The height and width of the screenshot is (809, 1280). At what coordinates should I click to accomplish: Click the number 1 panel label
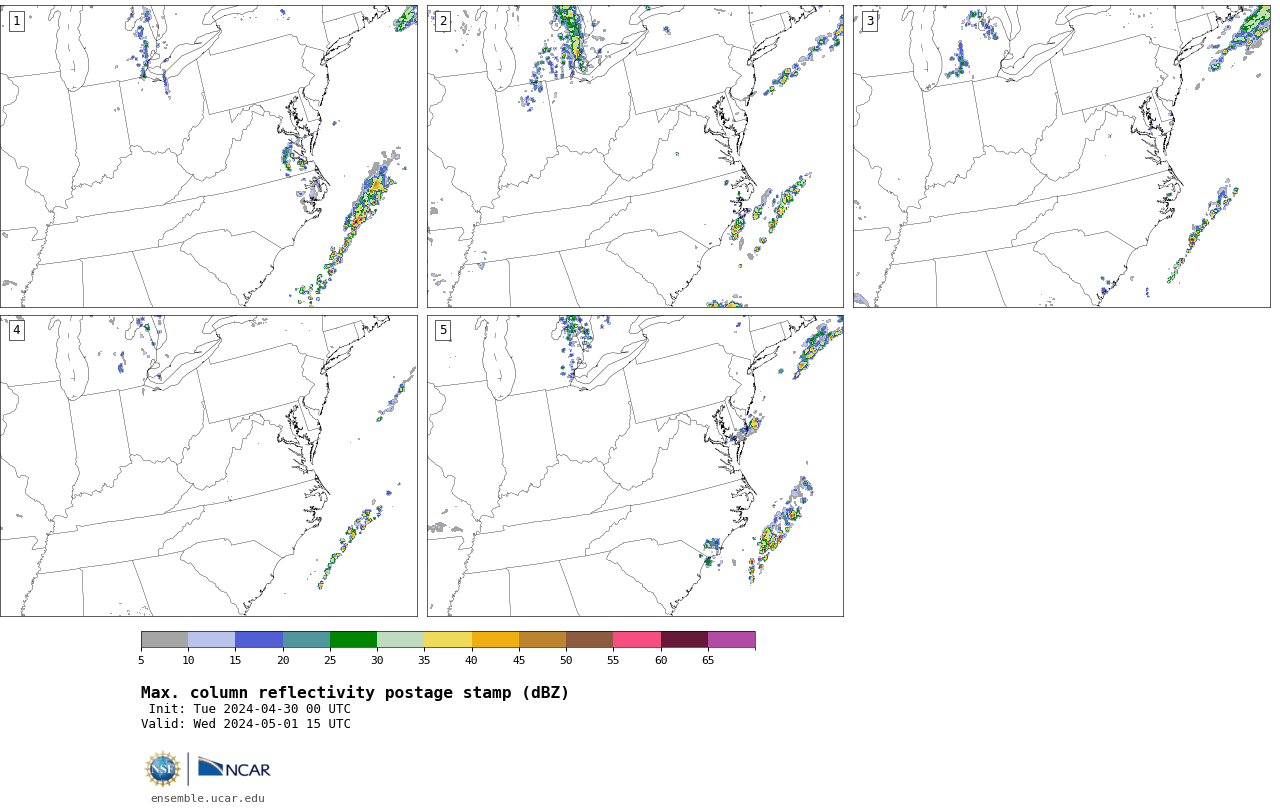(16, 21)
